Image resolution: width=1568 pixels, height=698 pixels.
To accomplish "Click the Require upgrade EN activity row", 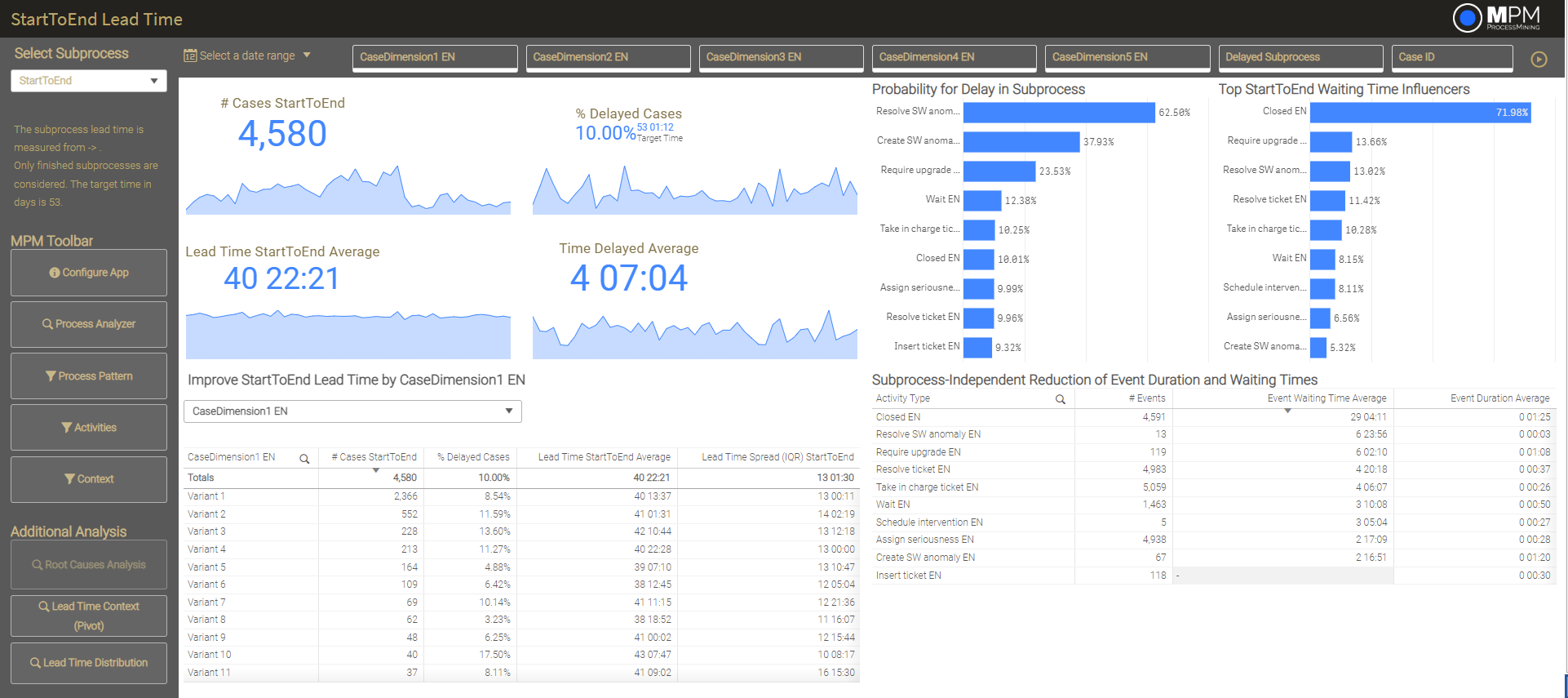I will pos(1213,452).
